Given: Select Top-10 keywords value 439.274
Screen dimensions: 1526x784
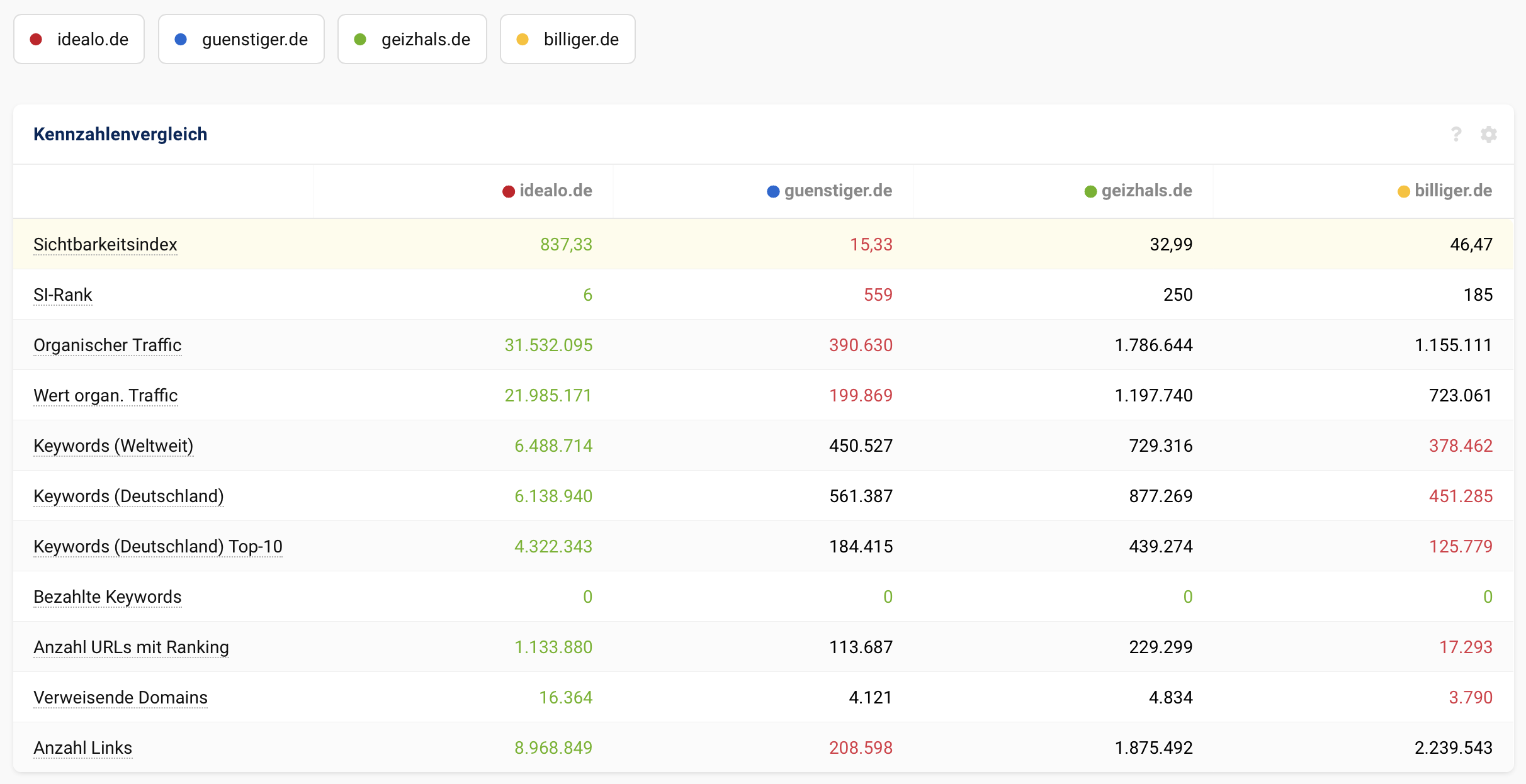Looking at the screenshot, I should 1161,546.
